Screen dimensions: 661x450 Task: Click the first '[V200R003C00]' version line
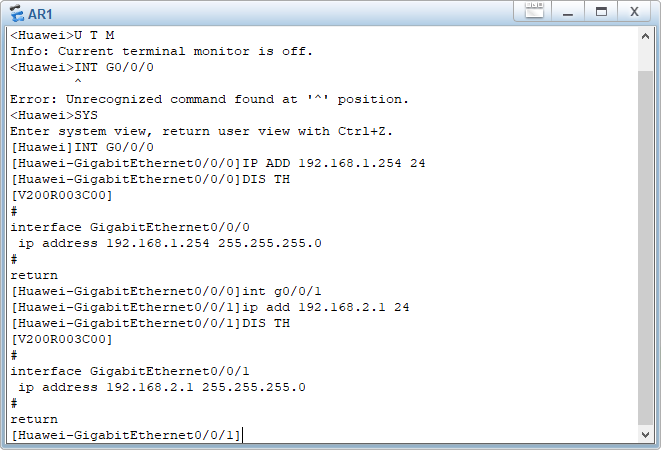tap(62, 196)
